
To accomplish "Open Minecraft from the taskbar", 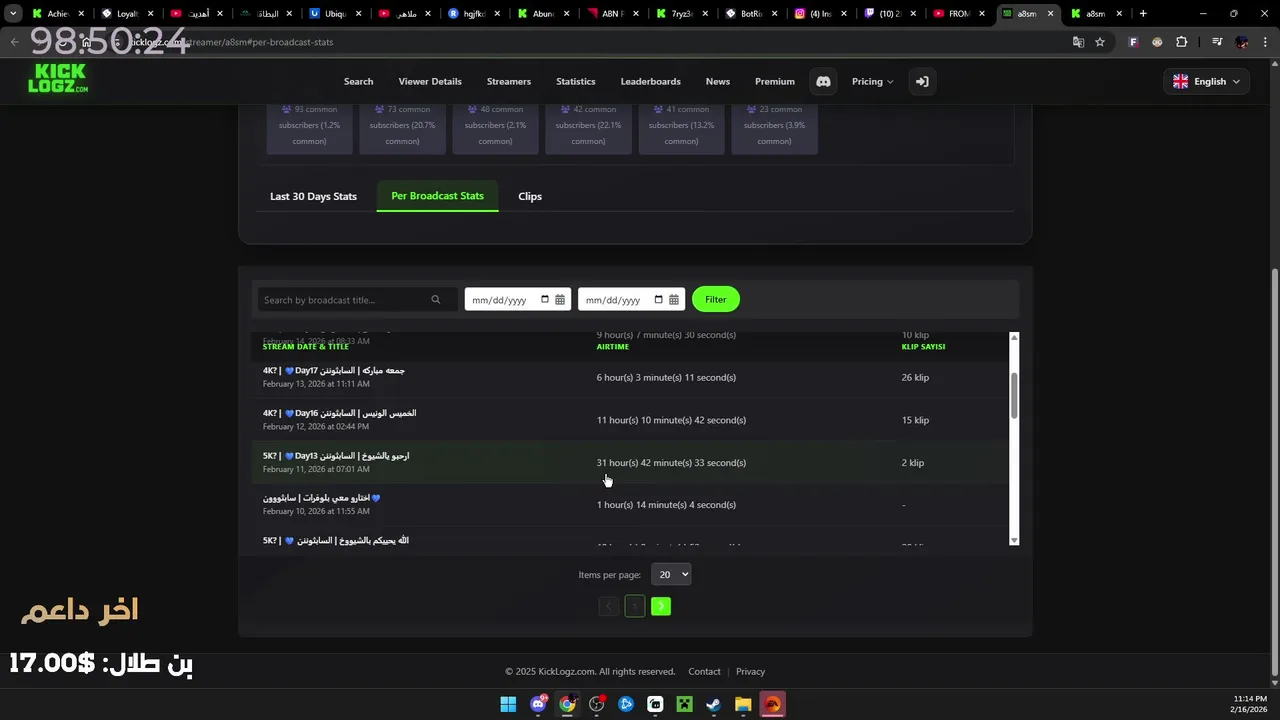I will (684, 704).
